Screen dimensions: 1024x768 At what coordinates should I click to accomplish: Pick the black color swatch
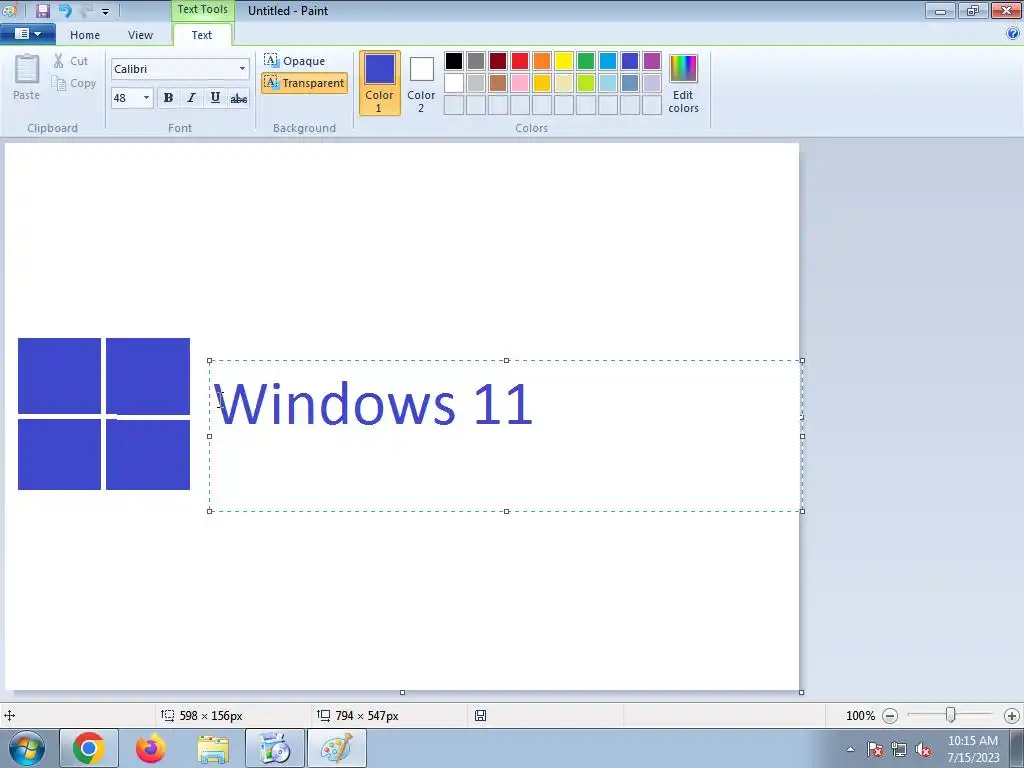[454, 61]
